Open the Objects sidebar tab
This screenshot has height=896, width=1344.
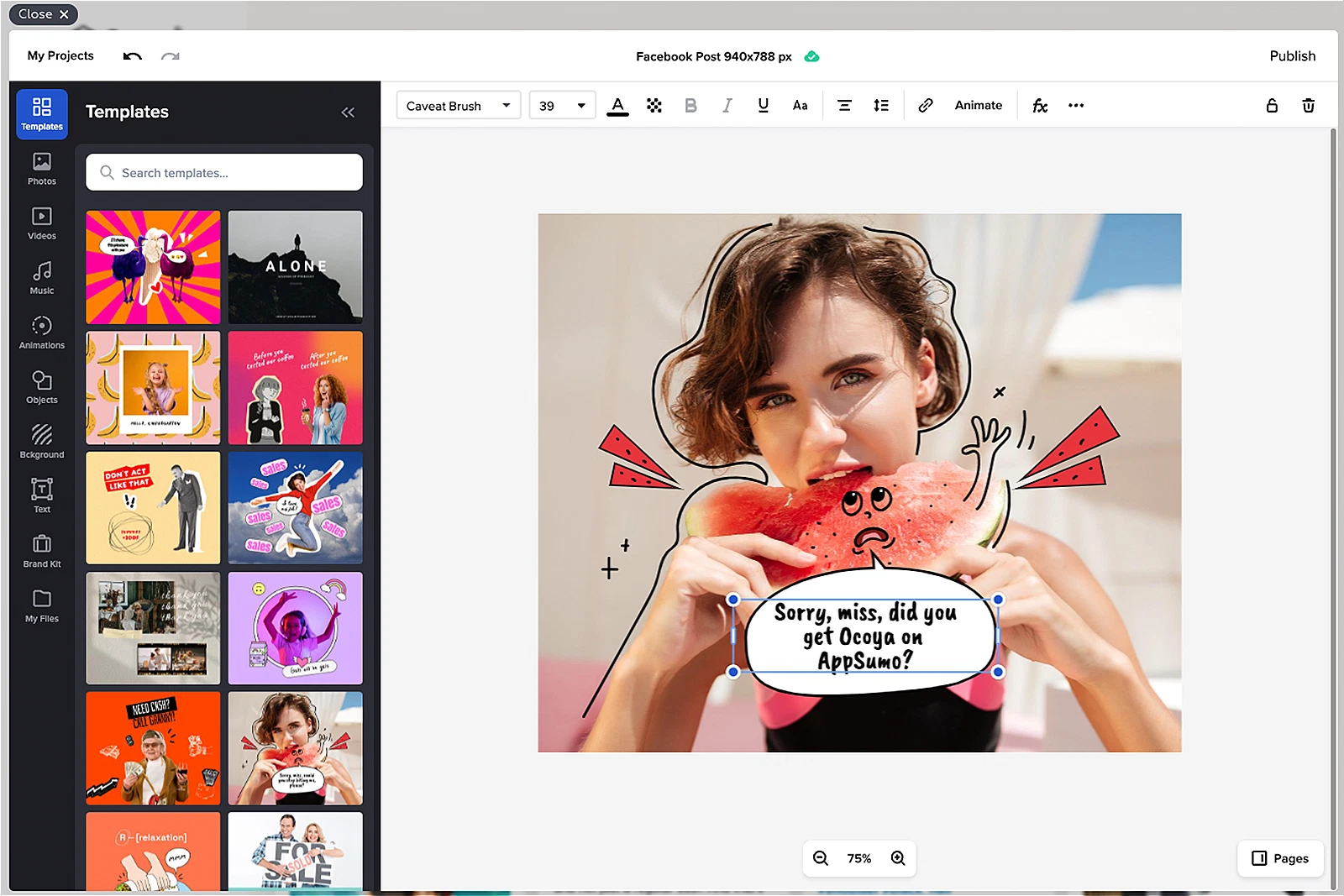coord(42,387)
